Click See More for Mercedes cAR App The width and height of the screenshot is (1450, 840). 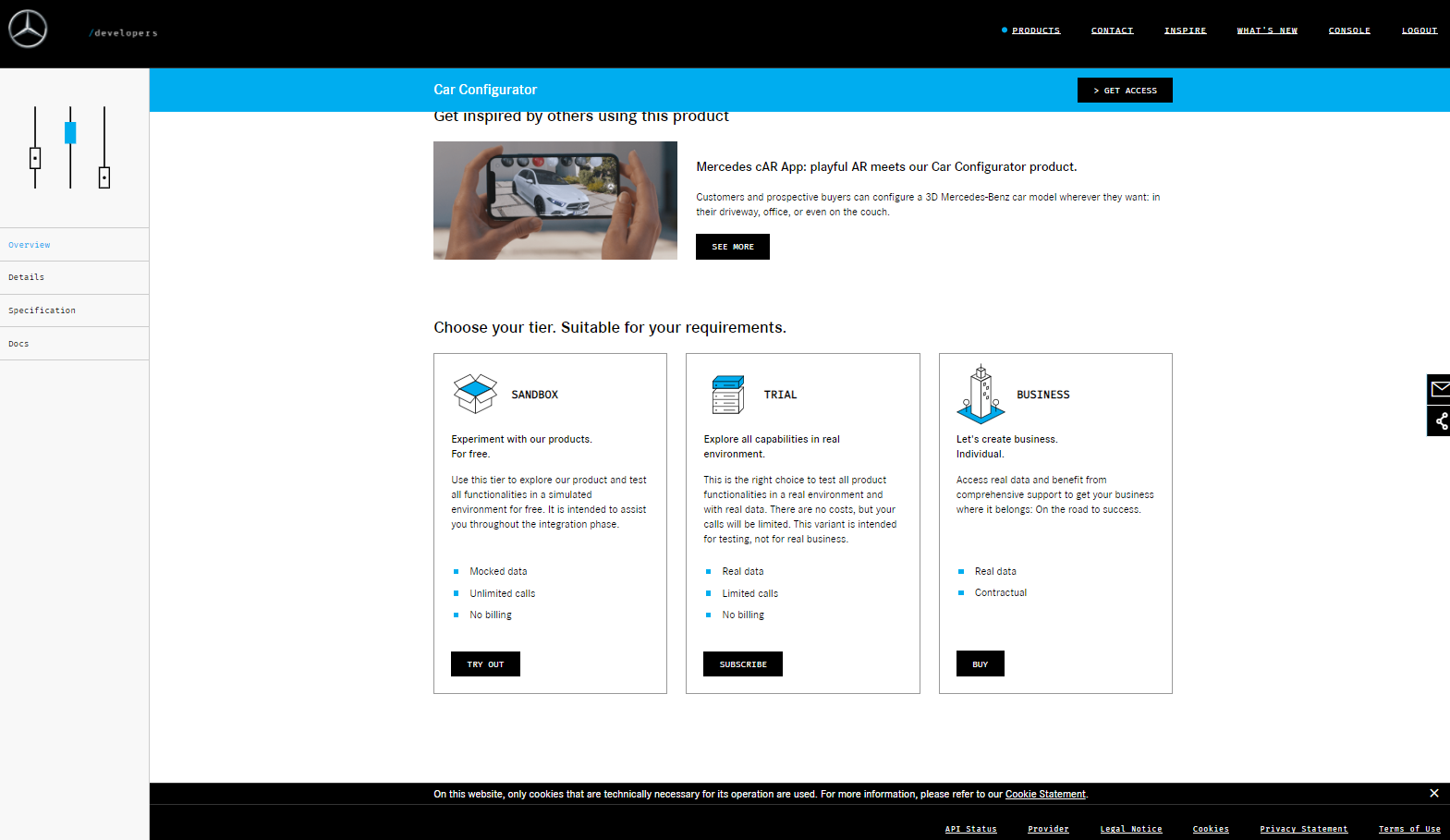coord(732,247)
